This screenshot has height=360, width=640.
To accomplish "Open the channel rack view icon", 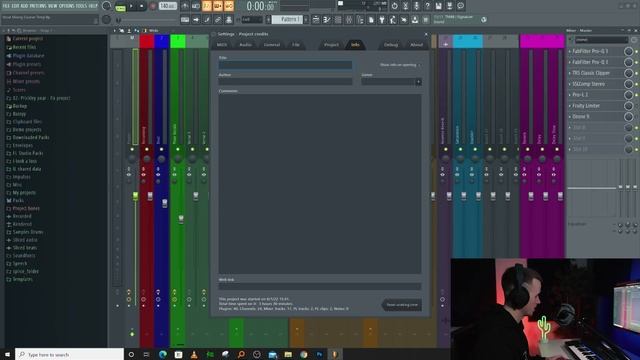I will [x=338, y=19].
